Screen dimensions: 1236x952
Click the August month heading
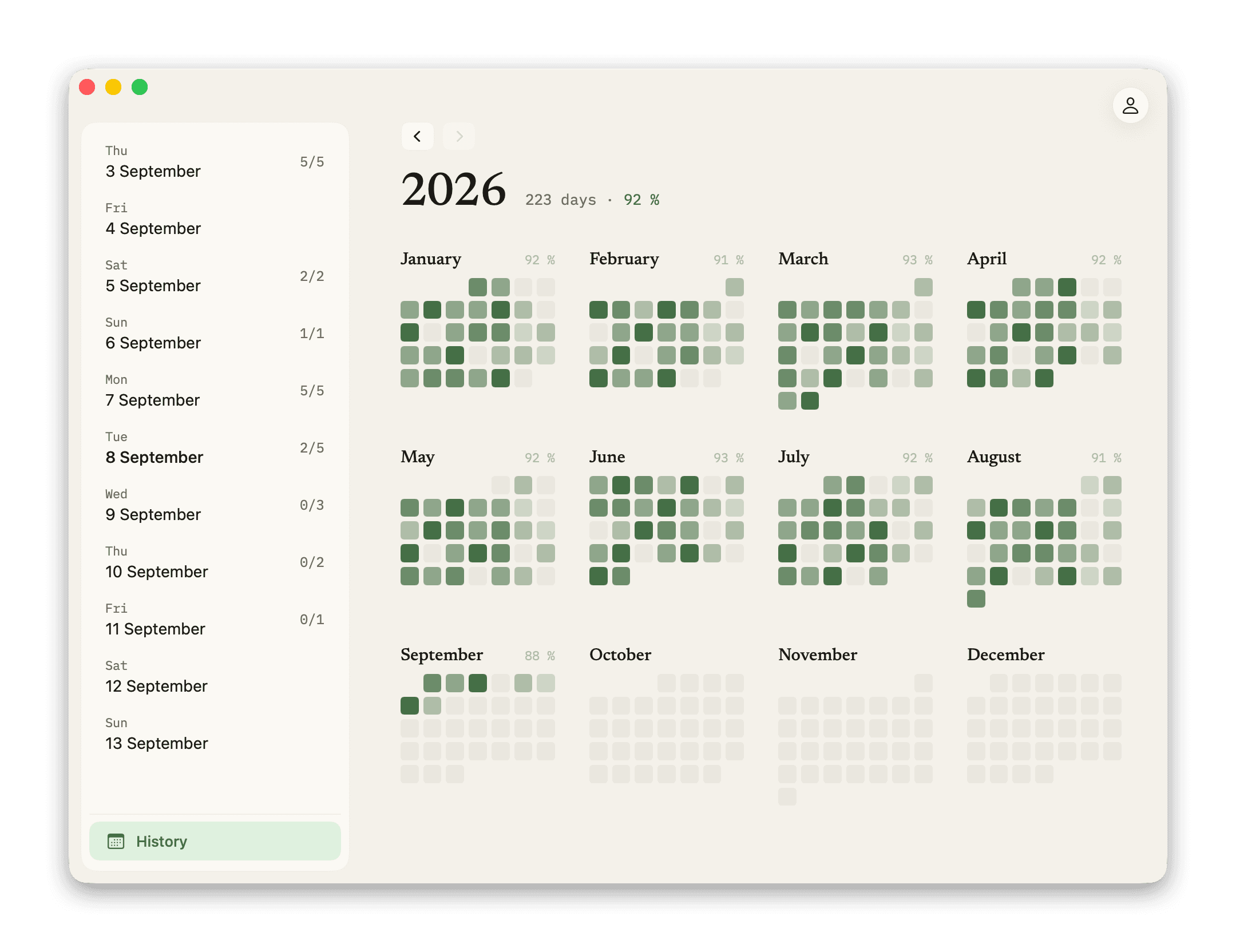(994, 457)
